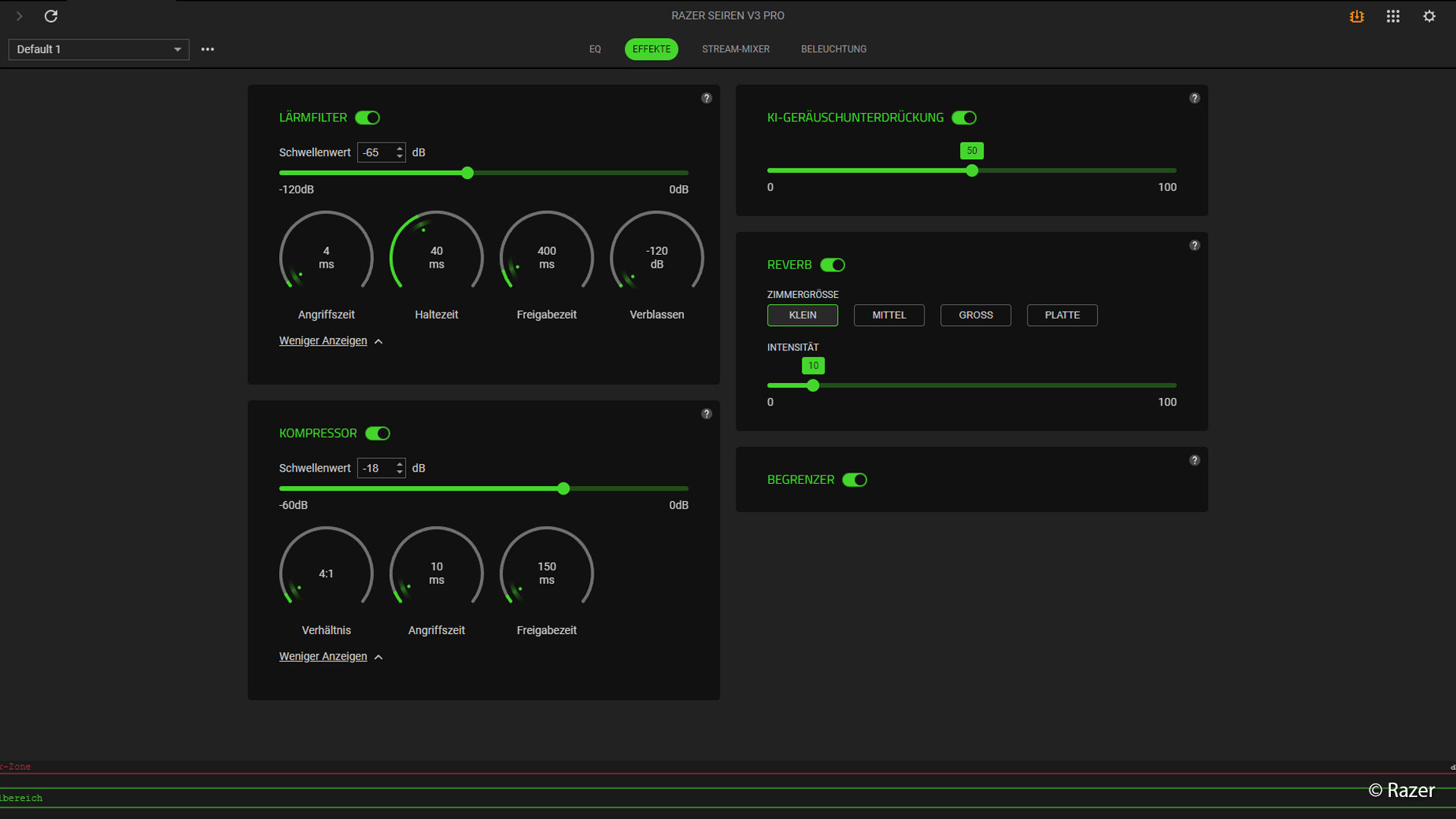Switch to the Beleuchtung tab
The width and height of the screenshot is (1456, 819).
click(833, 49)
